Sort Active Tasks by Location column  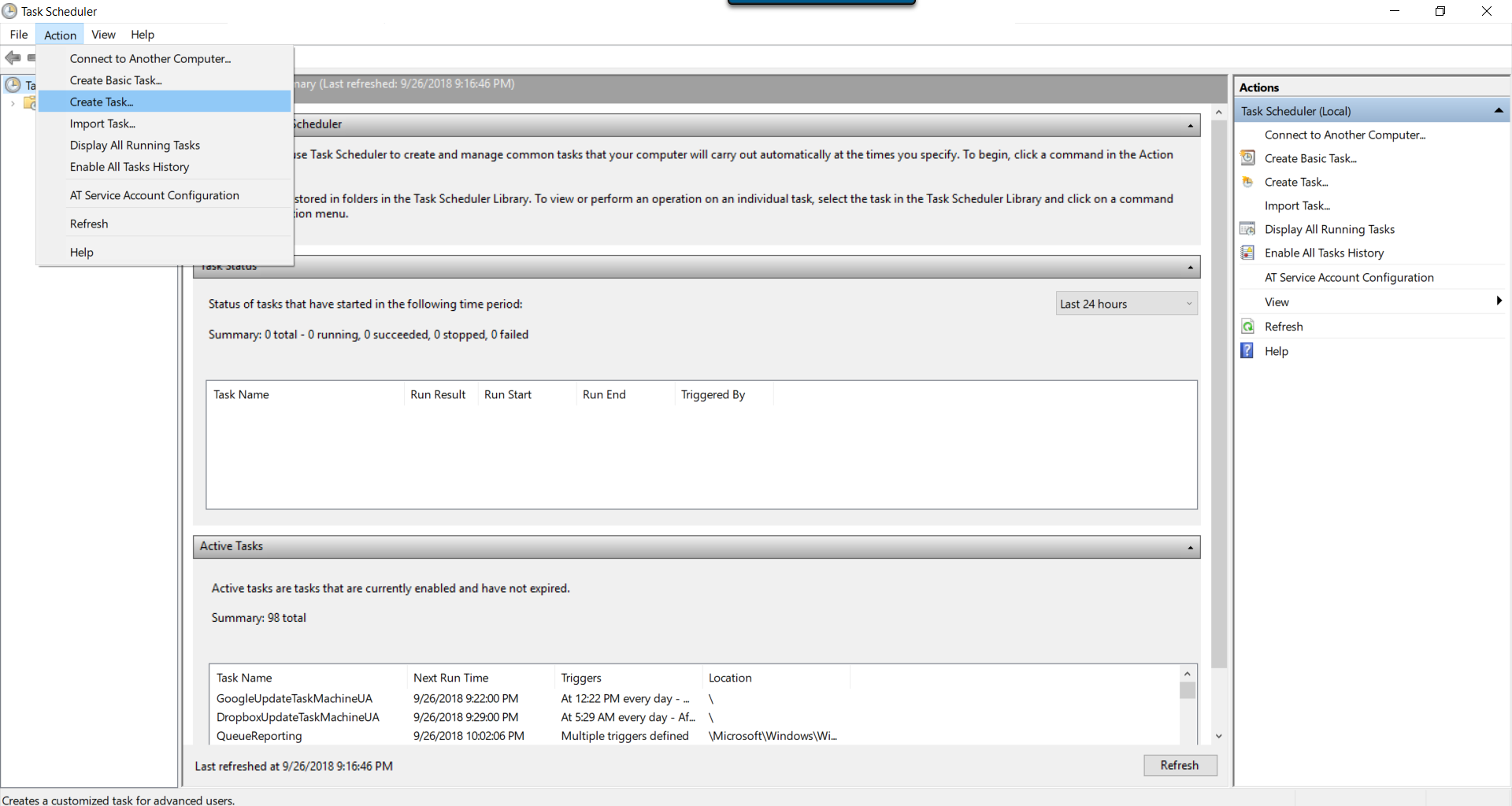pos(776,678)
